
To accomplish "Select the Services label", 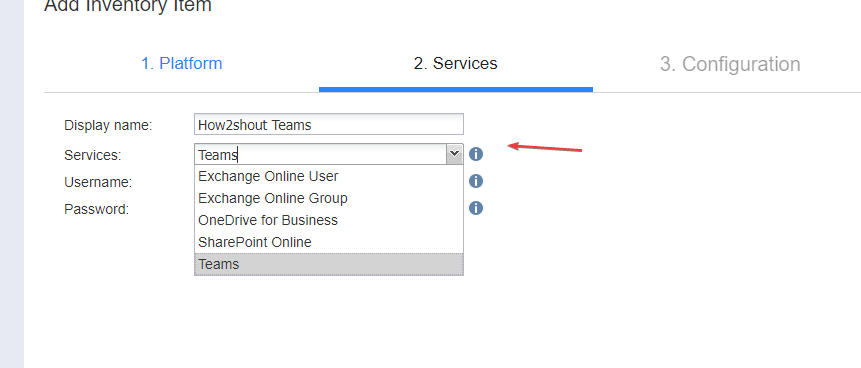I will coord(93,155).
